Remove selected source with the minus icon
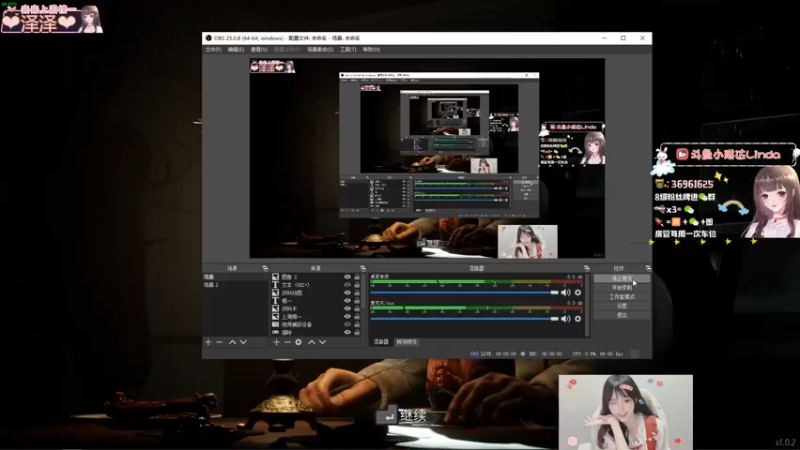 pyautogui.click(x=287, y=342)
